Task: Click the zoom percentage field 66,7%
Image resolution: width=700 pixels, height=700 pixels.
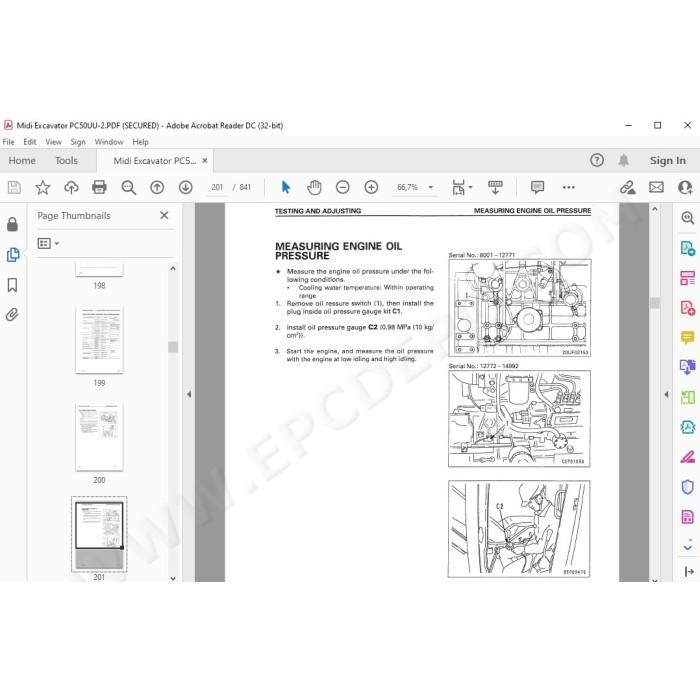Action: pos(408,188)
